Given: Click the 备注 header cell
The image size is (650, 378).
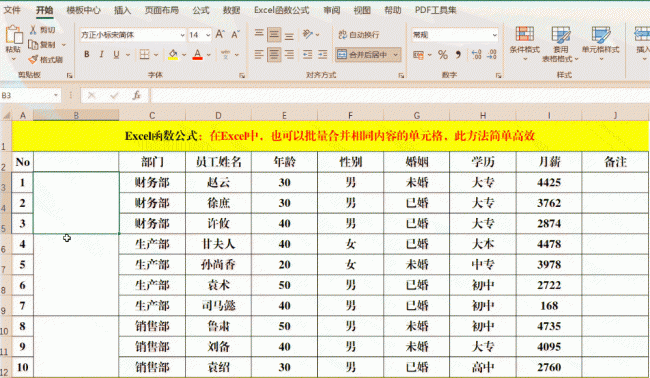Looking at the screenshot, I should (616, 162).
